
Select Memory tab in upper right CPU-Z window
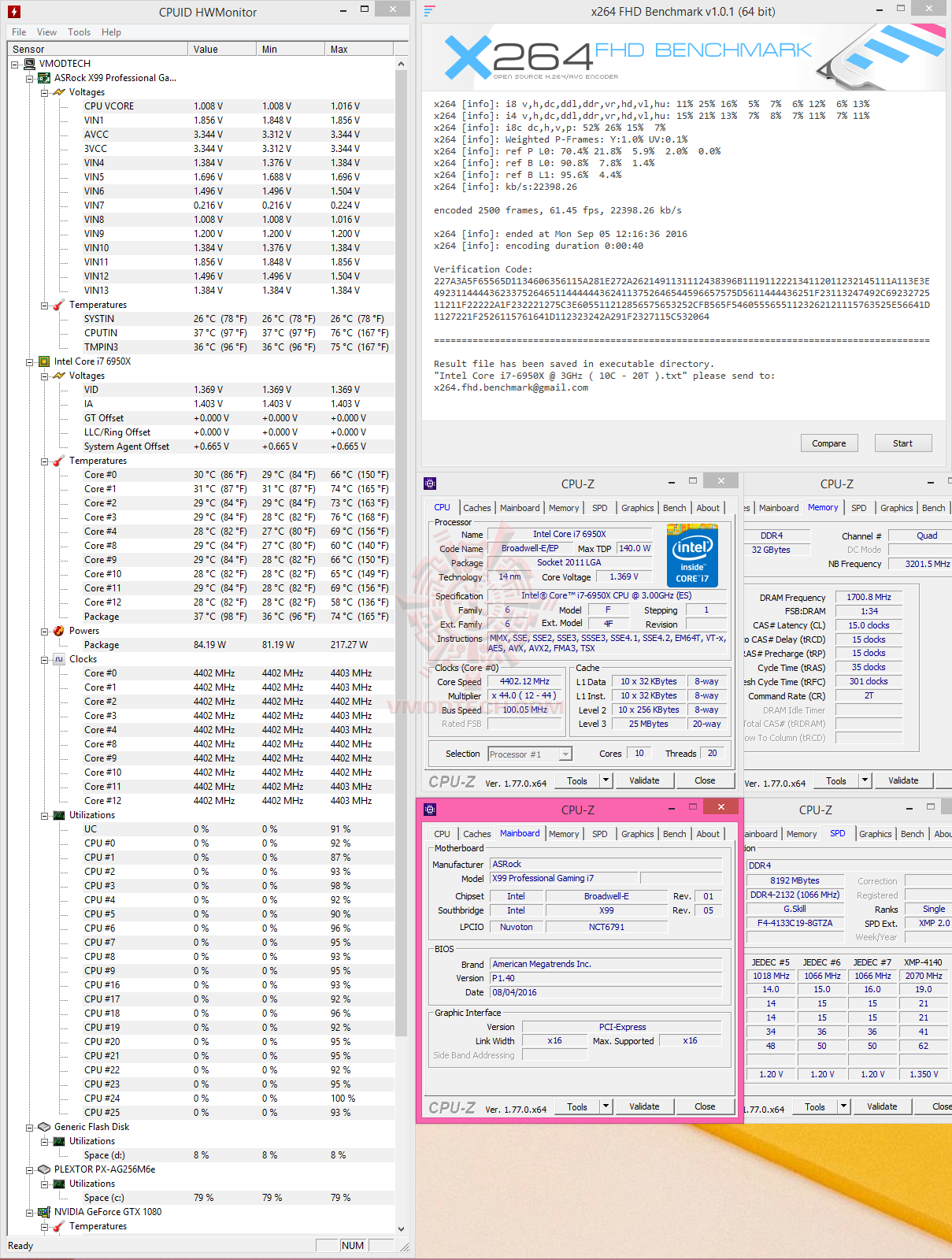(823, 507)
